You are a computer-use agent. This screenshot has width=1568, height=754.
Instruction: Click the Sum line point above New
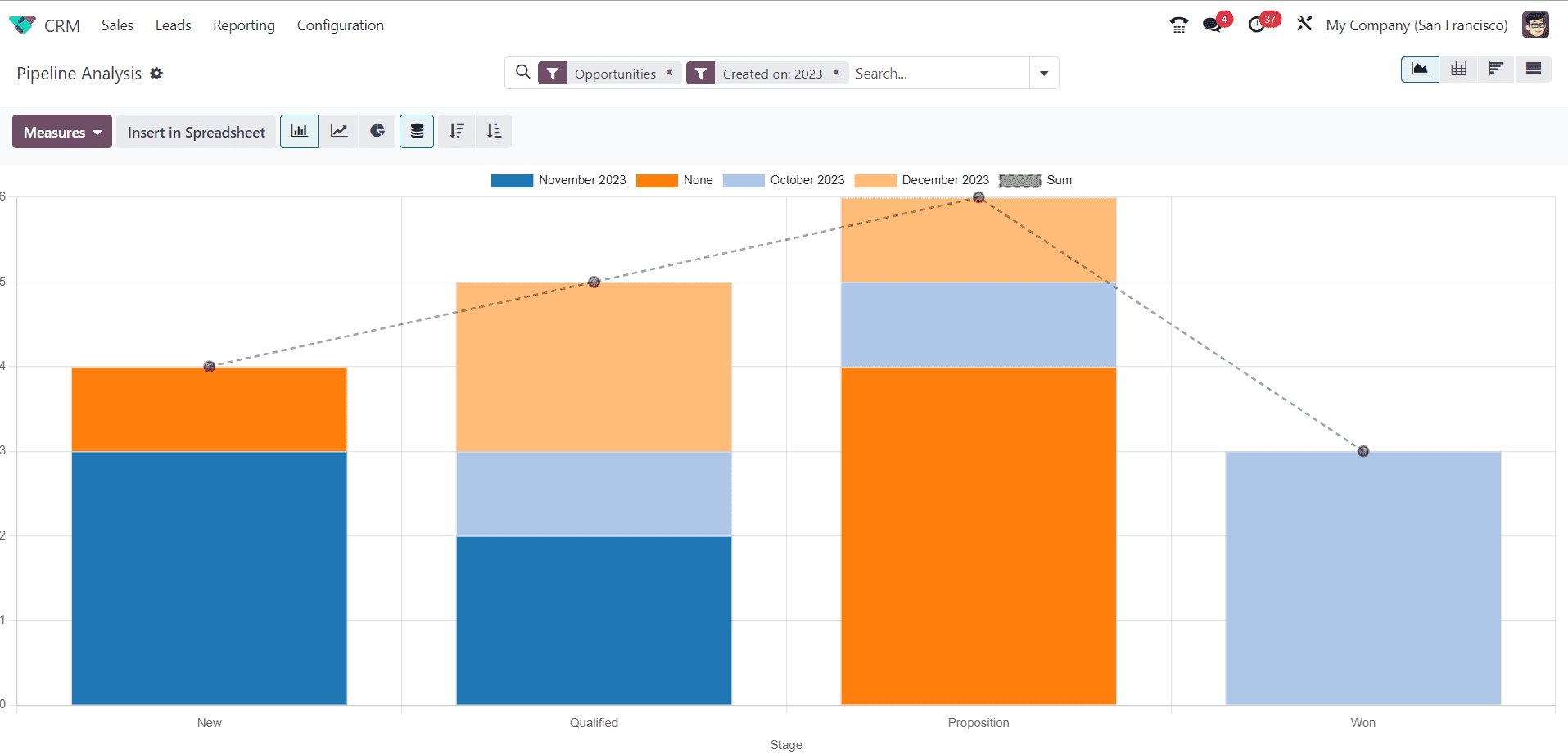click(210, 367)
